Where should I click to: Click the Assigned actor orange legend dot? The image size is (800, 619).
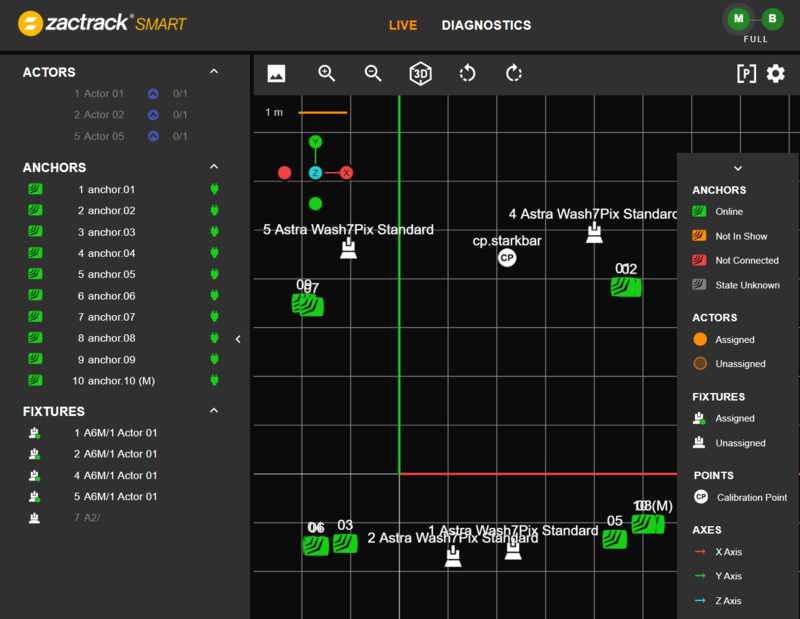pos(700,339)
